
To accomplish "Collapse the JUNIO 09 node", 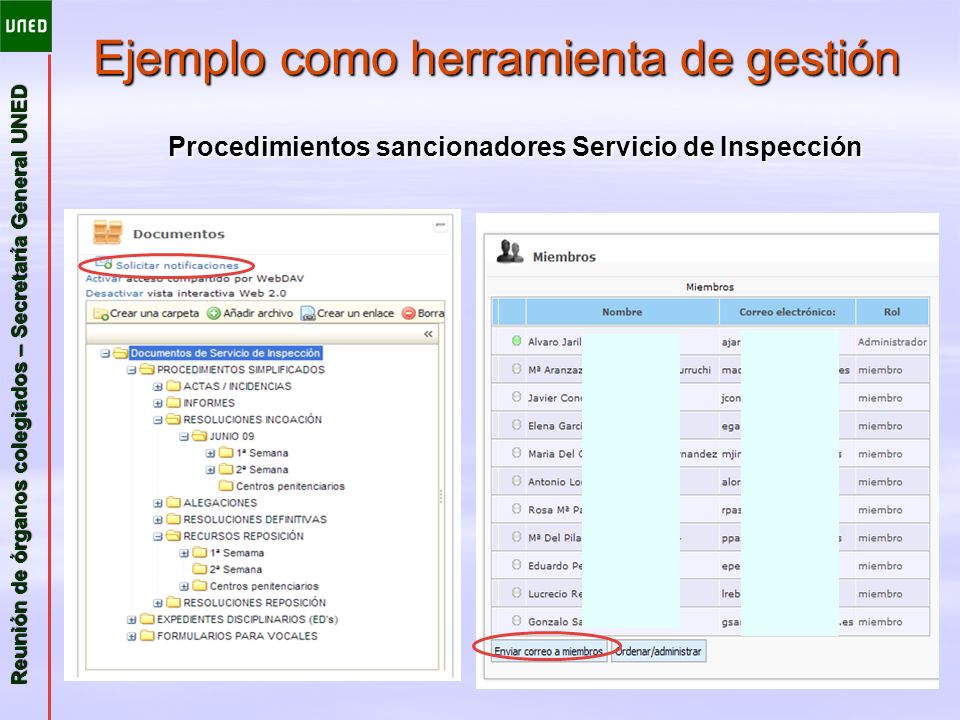I will pyautogui.click(x=184, y=437).
